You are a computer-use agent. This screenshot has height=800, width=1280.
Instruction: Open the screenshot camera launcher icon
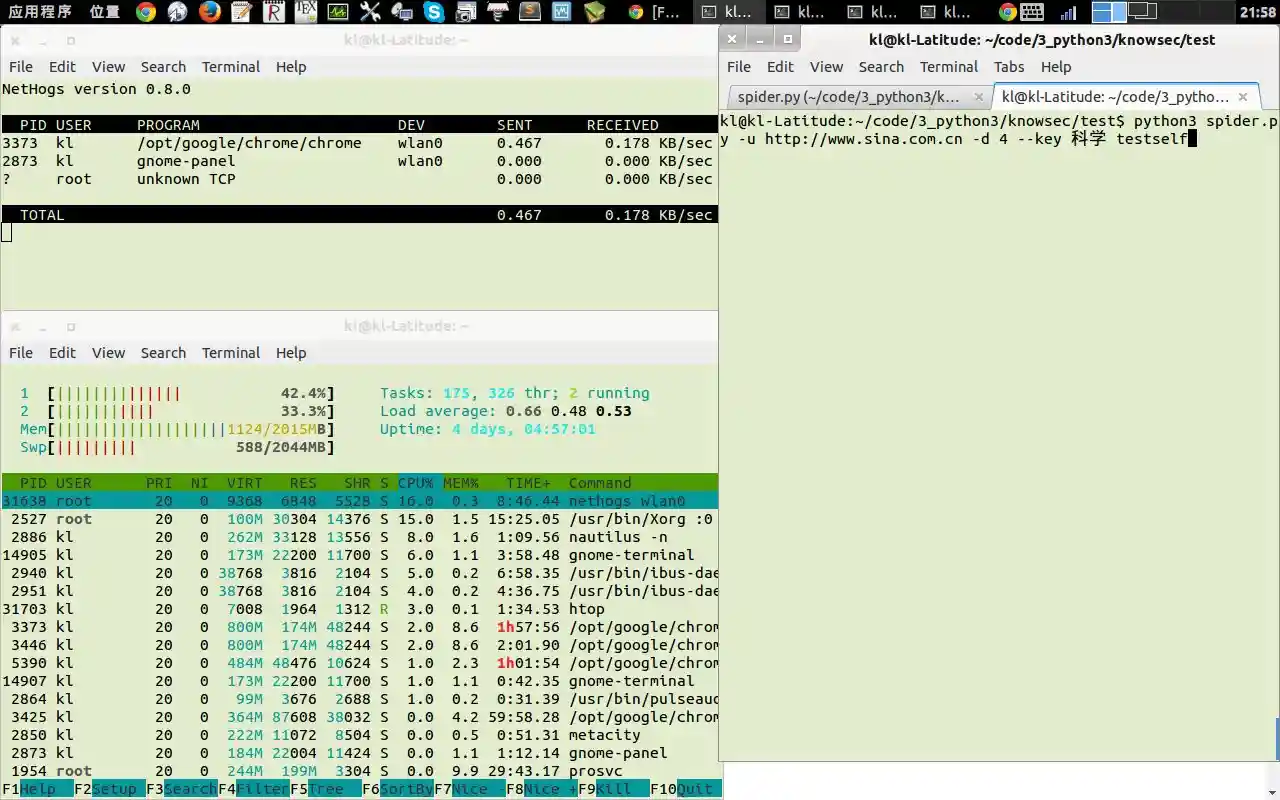(465, 12)
